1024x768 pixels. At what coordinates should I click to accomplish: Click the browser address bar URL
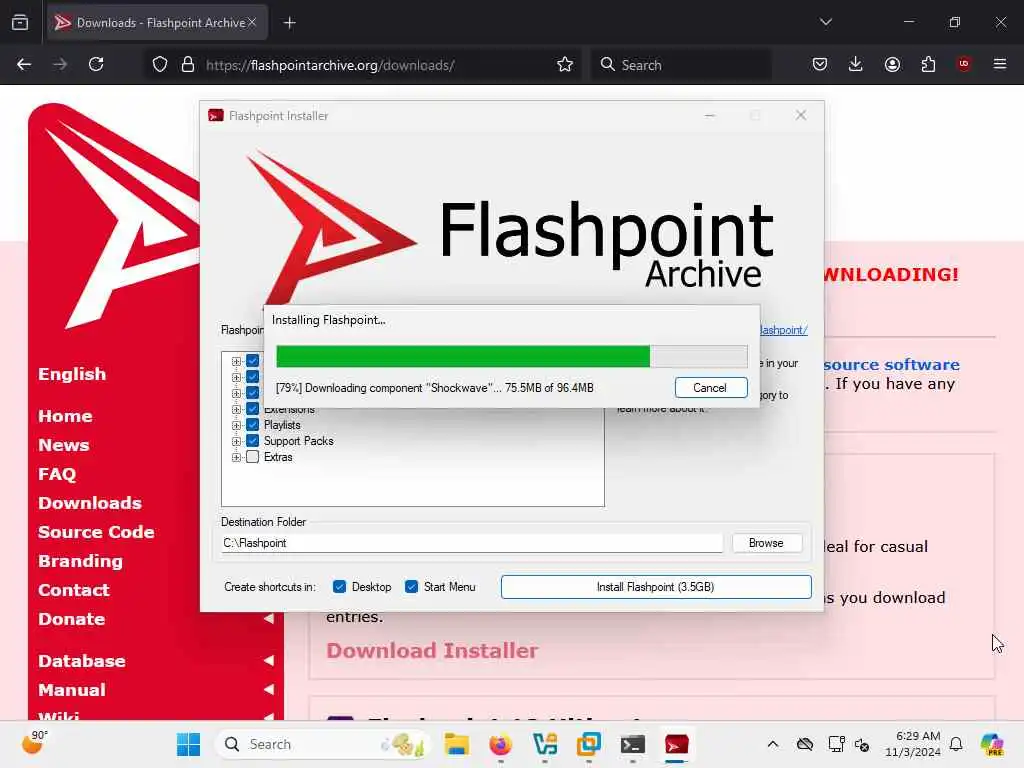point(330,65)
